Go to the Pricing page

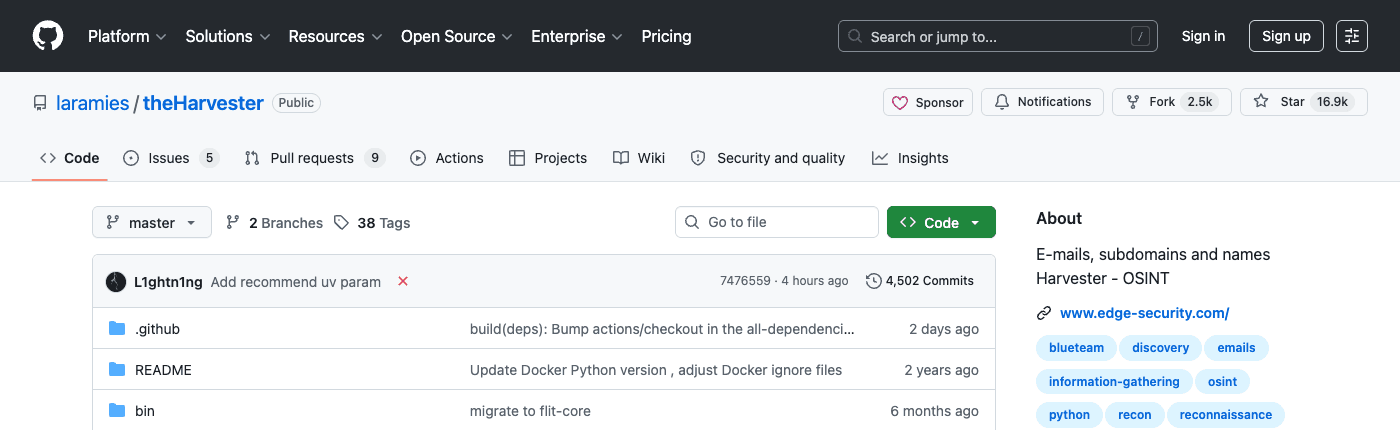coord(666,36)
